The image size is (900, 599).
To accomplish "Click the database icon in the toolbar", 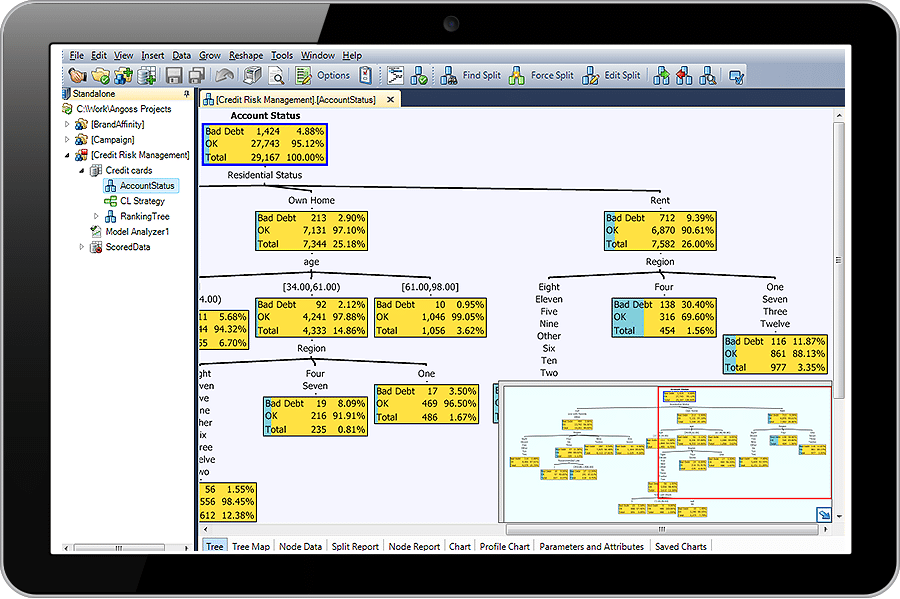I will point(148,75).
